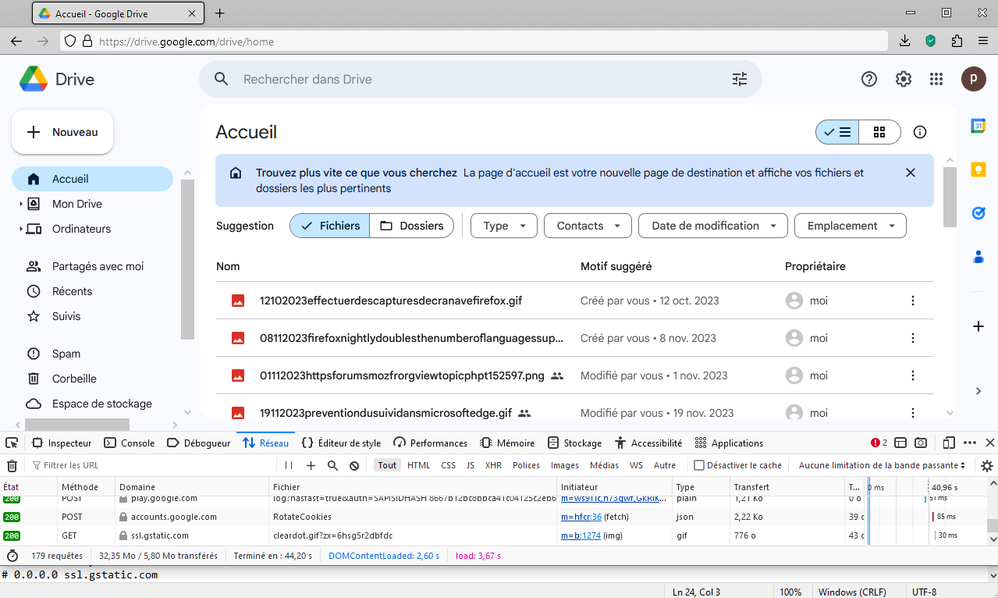Enable Désactiver le cache checkbox
The image size is (998, 598).
coord(700,465)
